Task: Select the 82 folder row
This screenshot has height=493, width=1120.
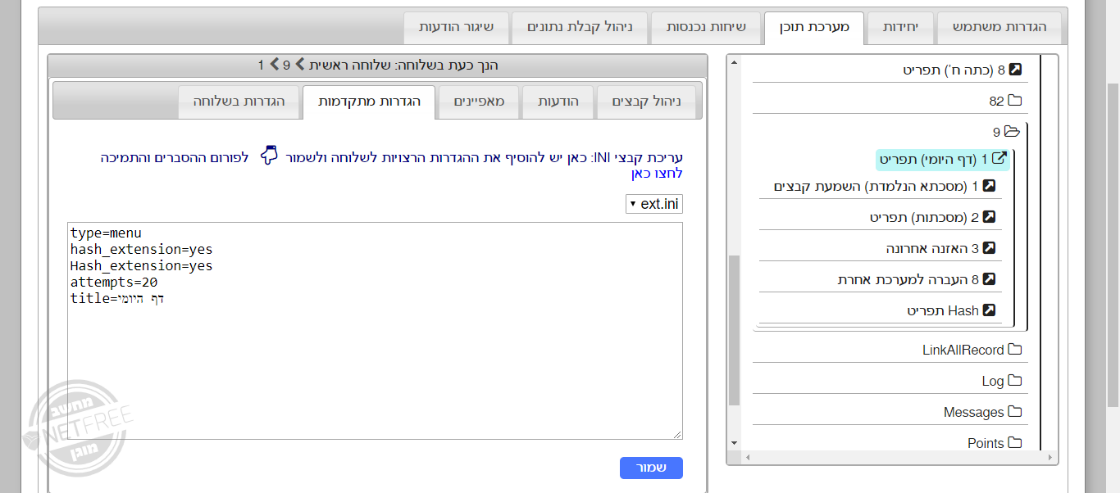Action: click(x=1005, y=101)
